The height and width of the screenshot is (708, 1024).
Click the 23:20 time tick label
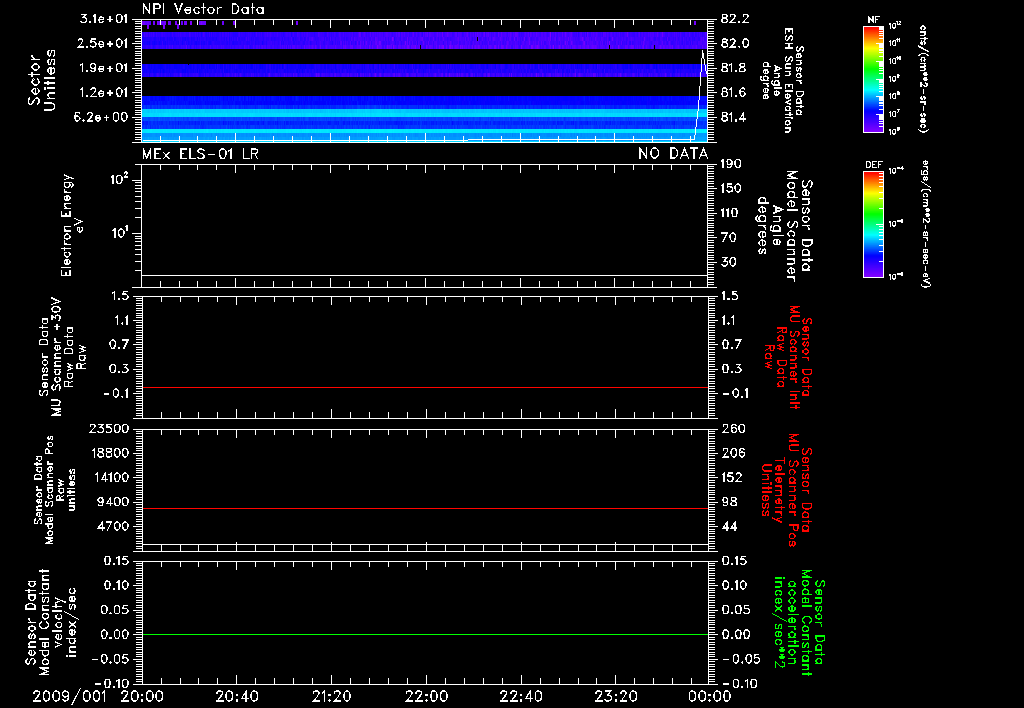[x=615, y=696]
